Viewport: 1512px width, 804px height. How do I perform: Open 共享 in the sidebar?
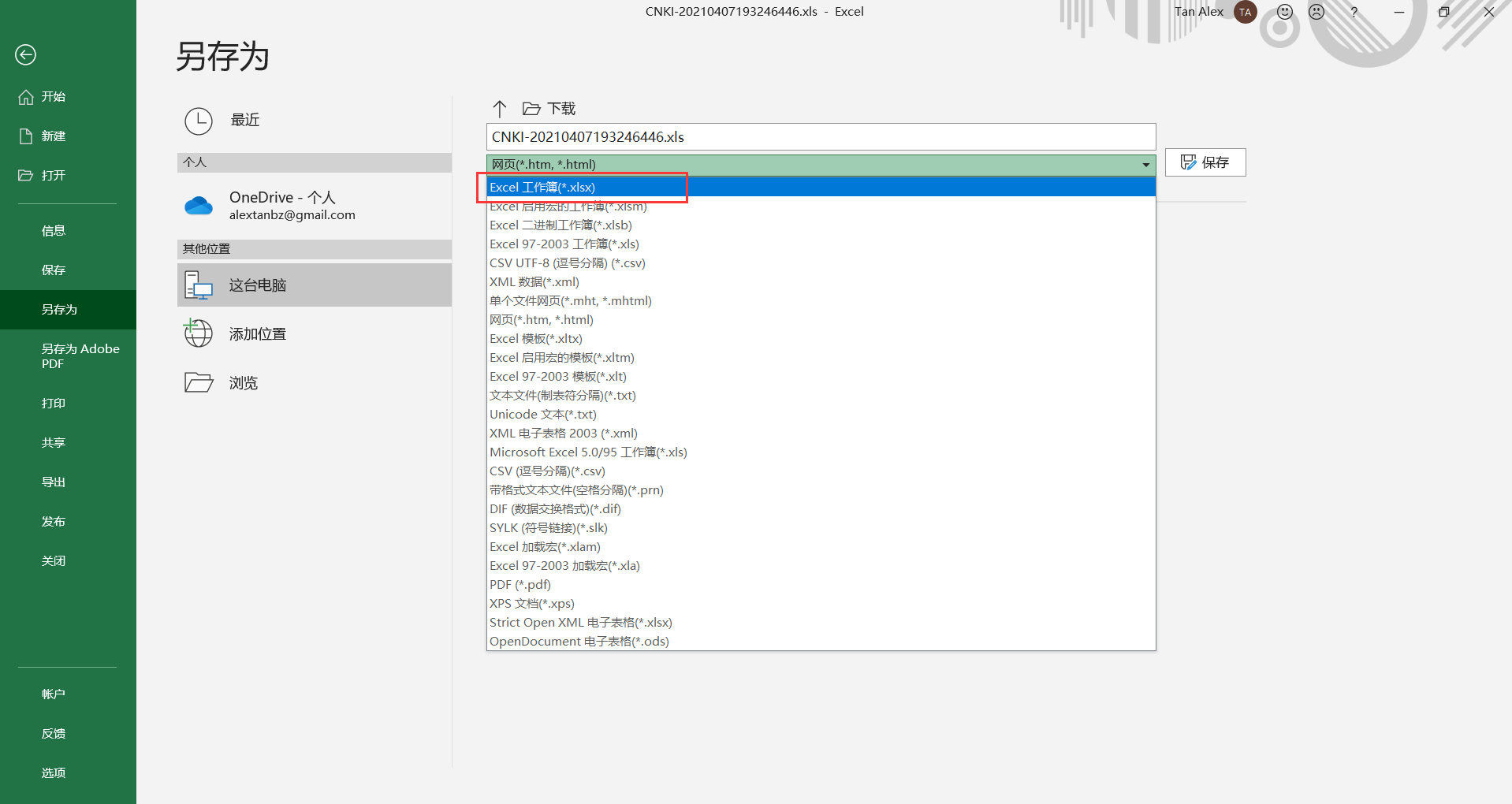68,443
